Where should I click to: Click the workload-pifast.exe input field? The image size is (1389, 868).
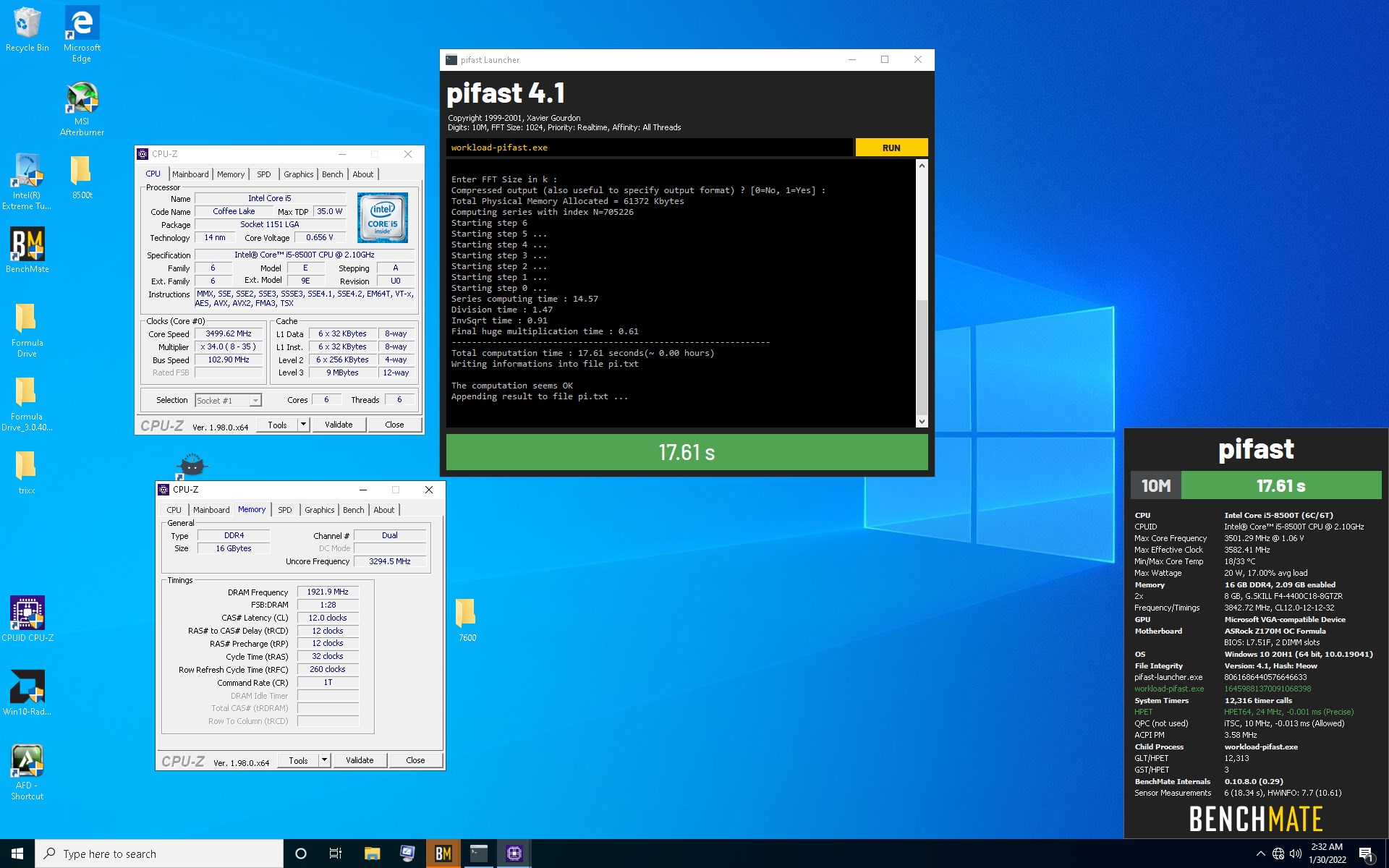pyautogui.click(x=649, y=148)
